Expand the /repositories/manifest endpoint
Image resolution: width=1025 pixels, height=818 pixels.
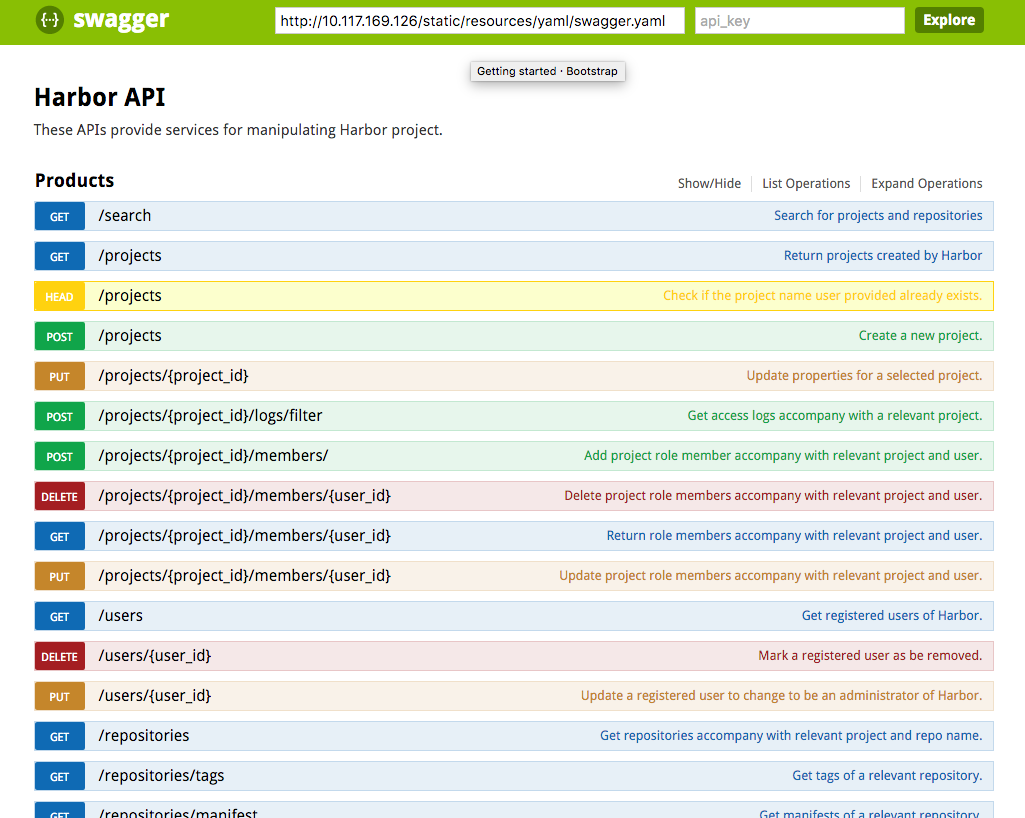pos(177,812)
